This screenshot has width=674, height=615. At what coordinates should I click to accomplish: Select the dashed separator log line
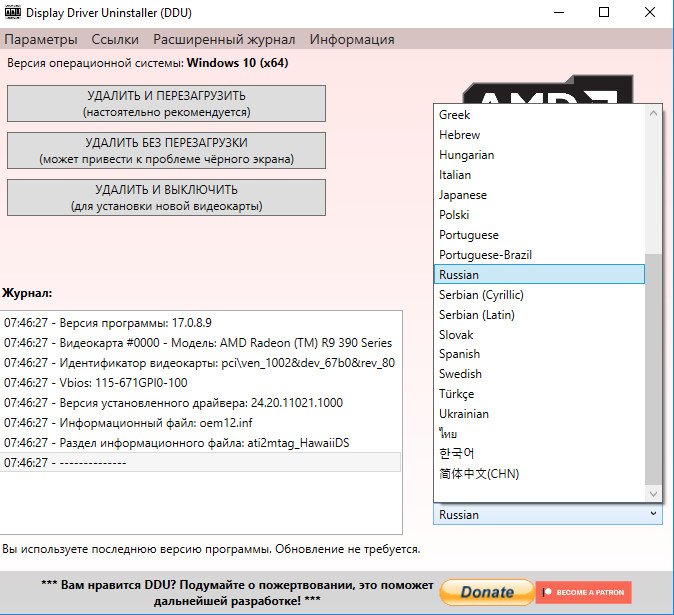[x=200, y=462]
